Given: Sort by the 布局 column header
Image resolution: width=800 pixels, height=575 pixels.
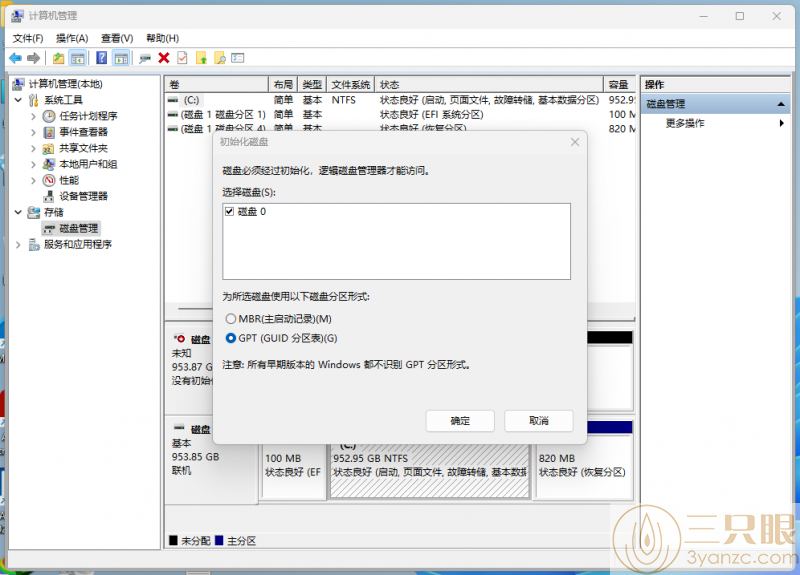Looking at the screenshot, I should (x=283, y=84).
